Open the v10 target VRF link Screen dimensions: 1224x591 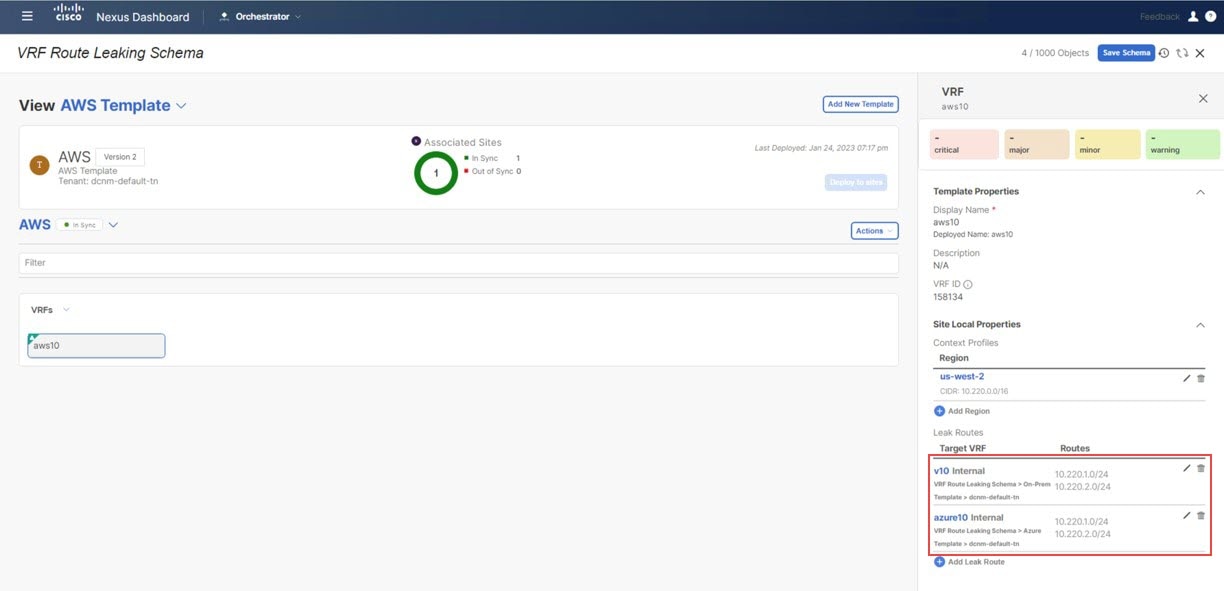(941, 470)
